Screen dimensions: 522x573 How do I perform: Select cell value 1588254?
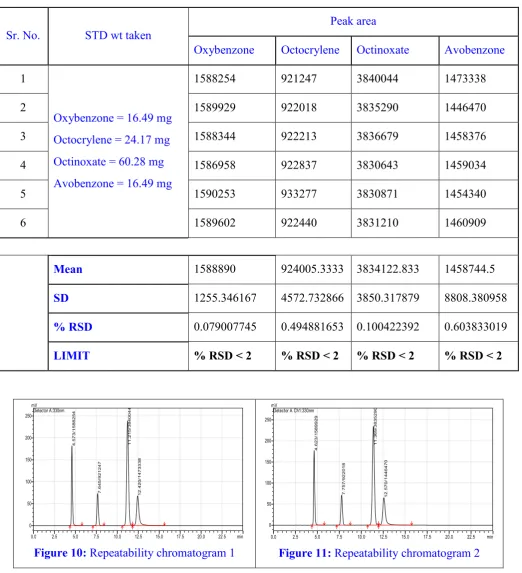coord(215,79)
